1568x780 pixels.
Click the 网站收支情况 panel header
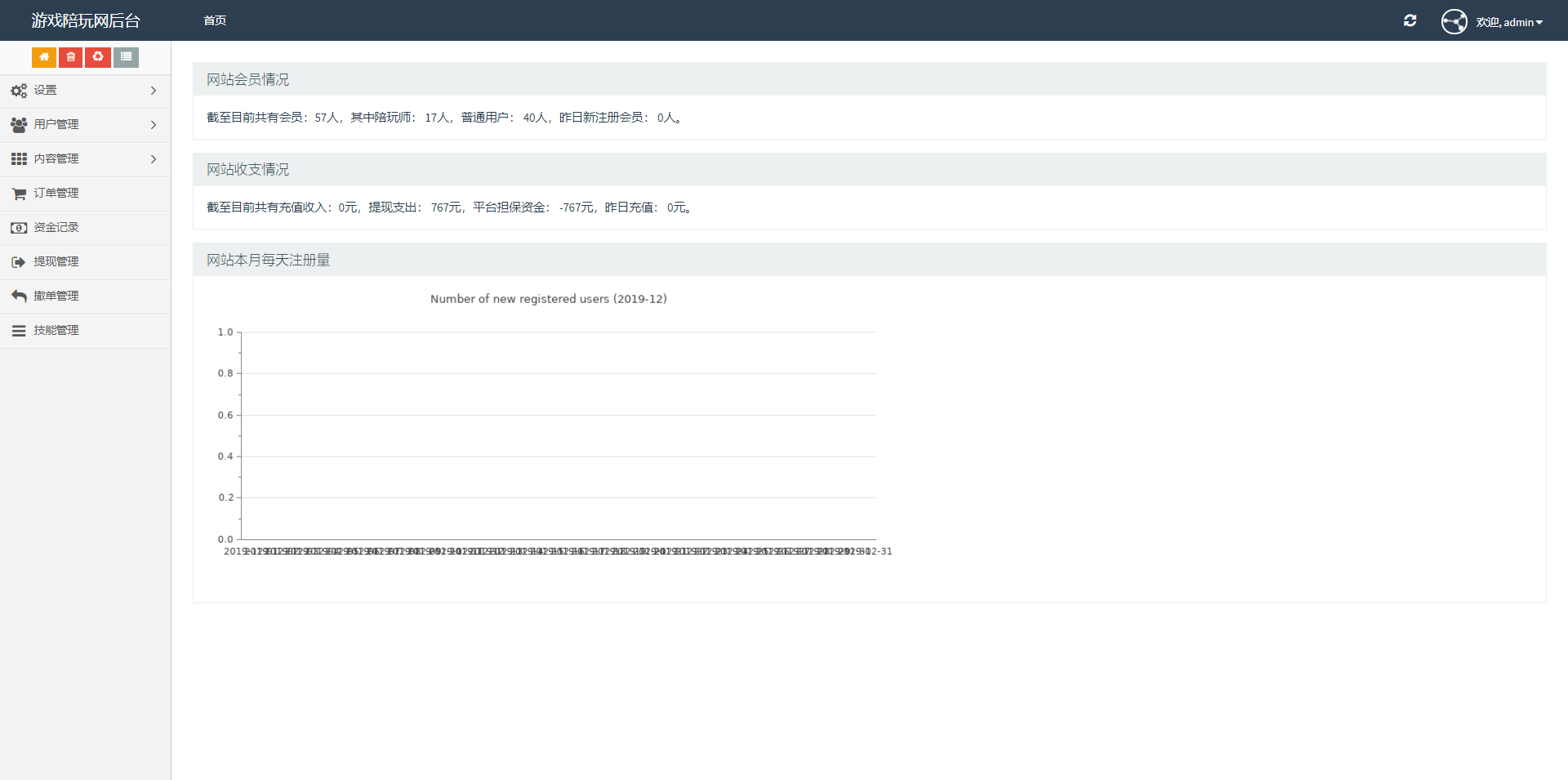tap(869, 169)
